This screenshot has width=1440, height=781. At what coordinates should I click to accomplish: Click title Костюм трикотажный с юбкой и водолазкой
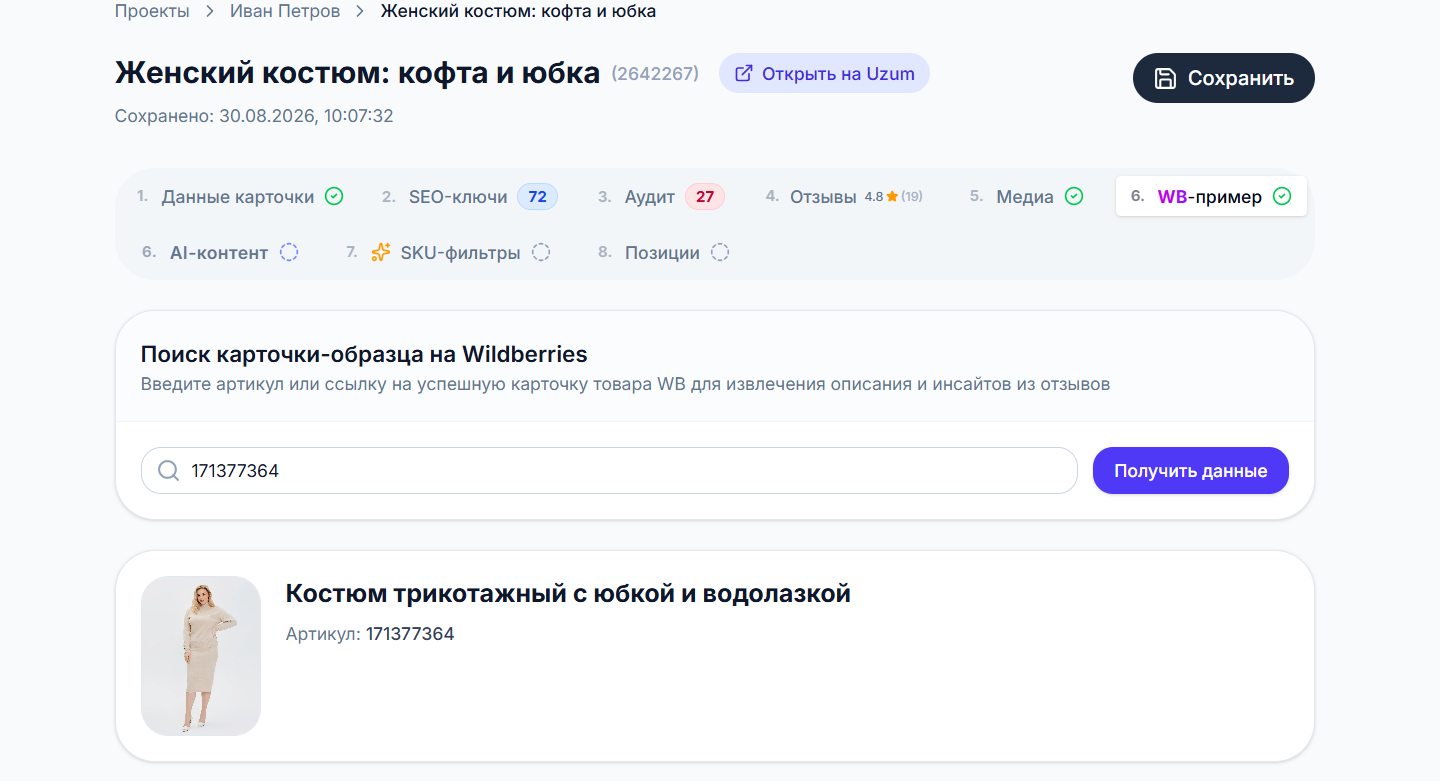[568, 594]
